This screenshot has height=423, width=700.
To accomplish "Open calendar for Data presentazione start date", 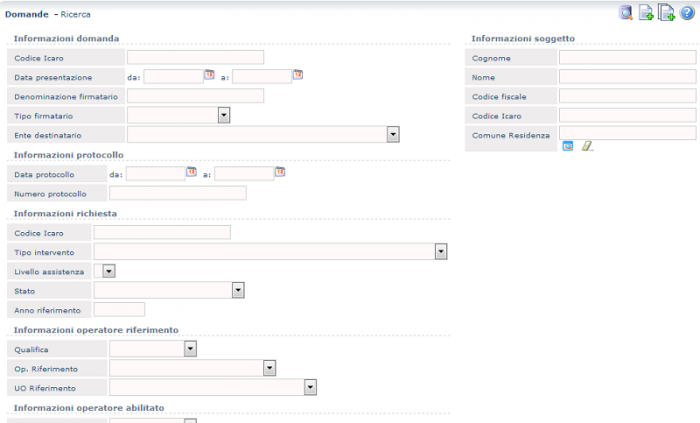I will point(210,74).
